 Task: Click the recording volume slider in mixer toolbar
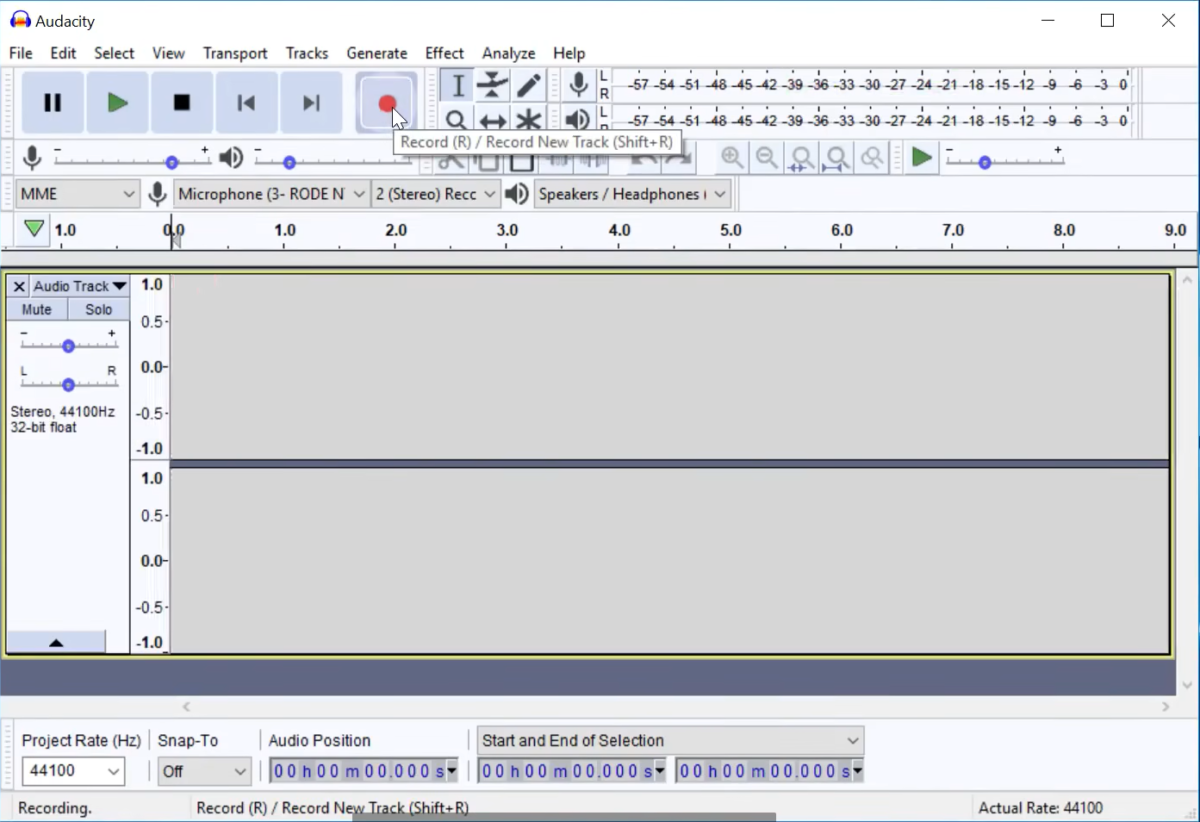tap(132, 160)
